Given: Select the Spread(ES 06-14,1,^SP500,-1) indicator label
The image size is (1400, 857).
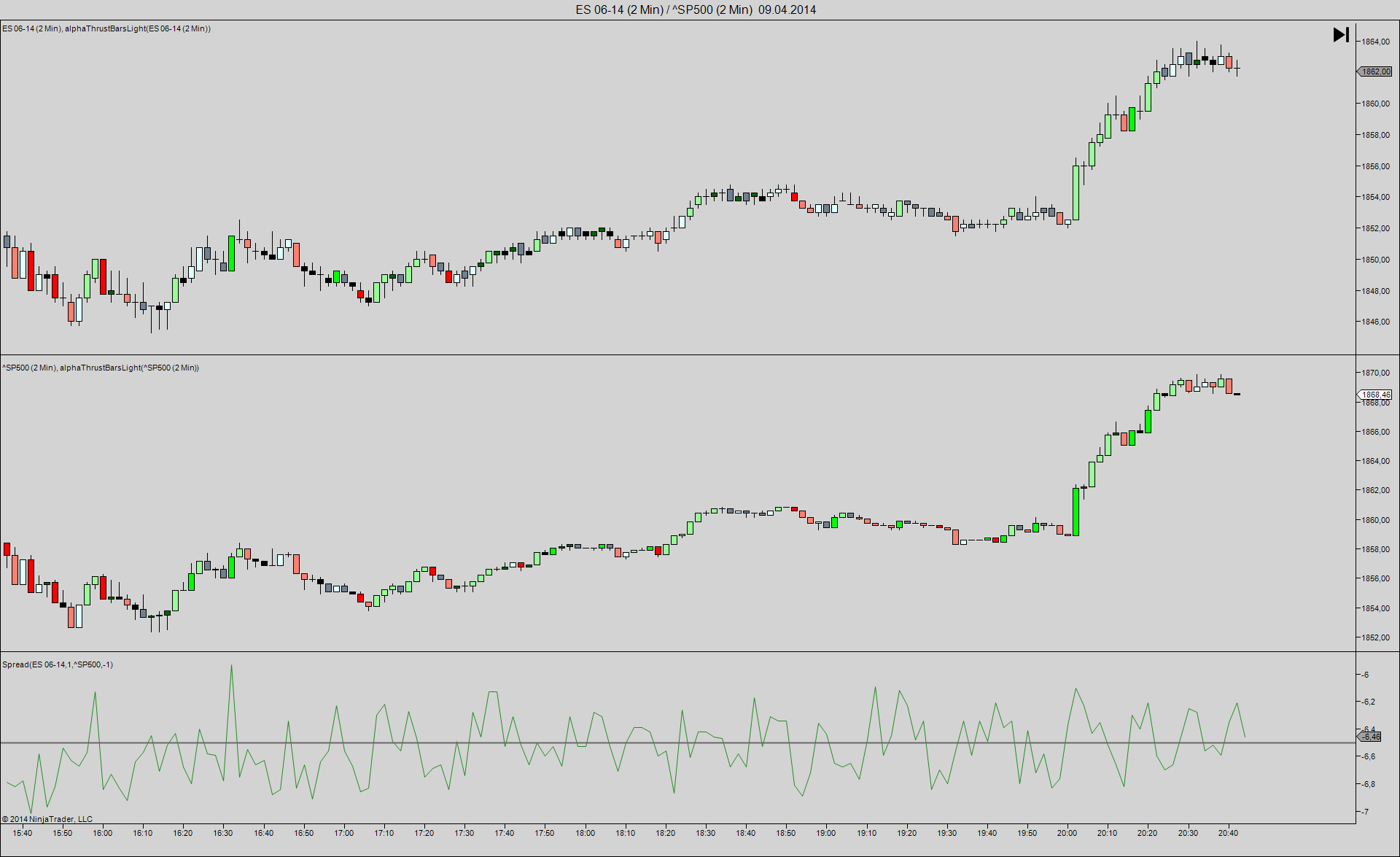Looking at the screenshot, I should [x=58, y=664].
